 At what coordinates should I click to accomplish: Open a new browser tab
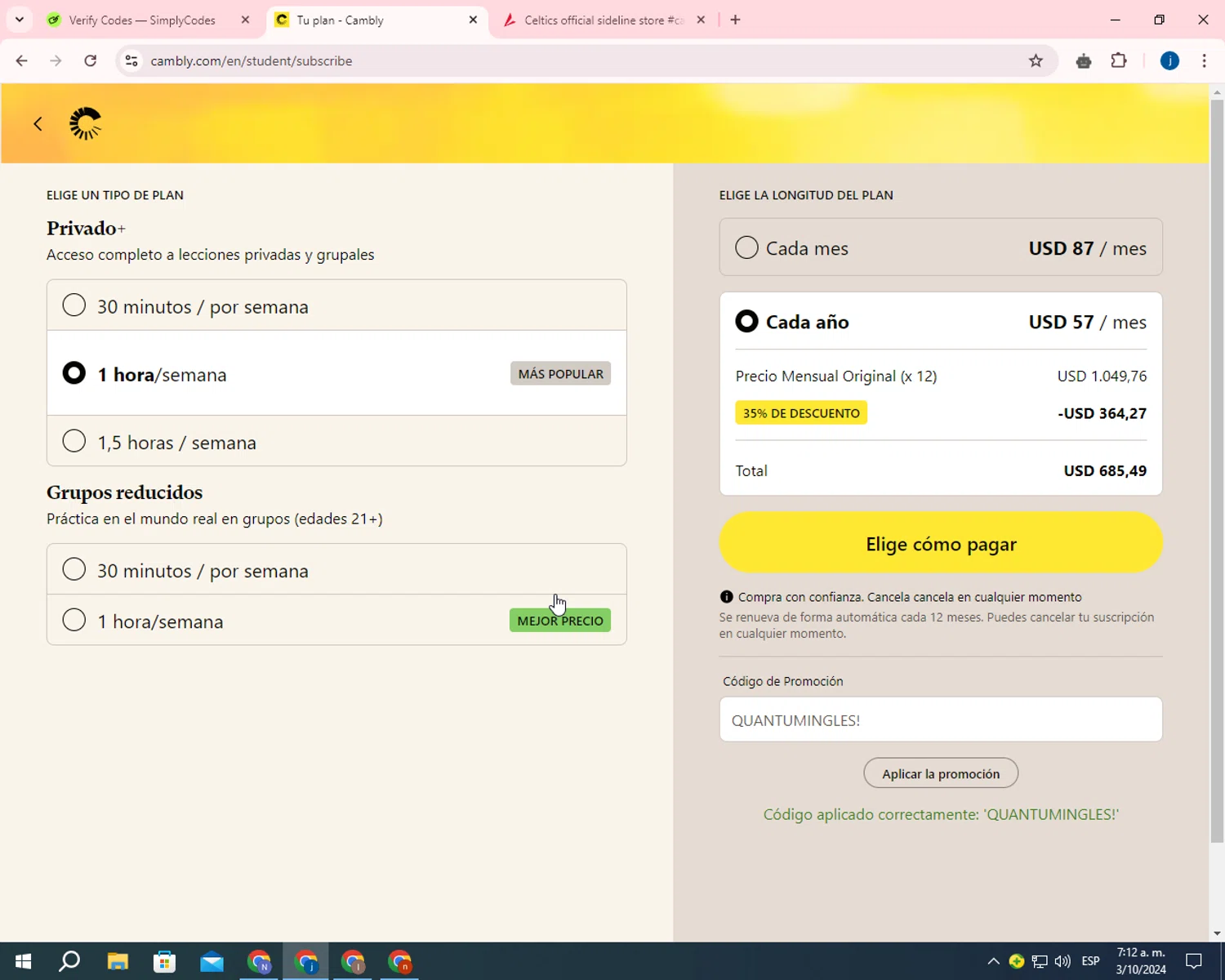tap(735, 20)
